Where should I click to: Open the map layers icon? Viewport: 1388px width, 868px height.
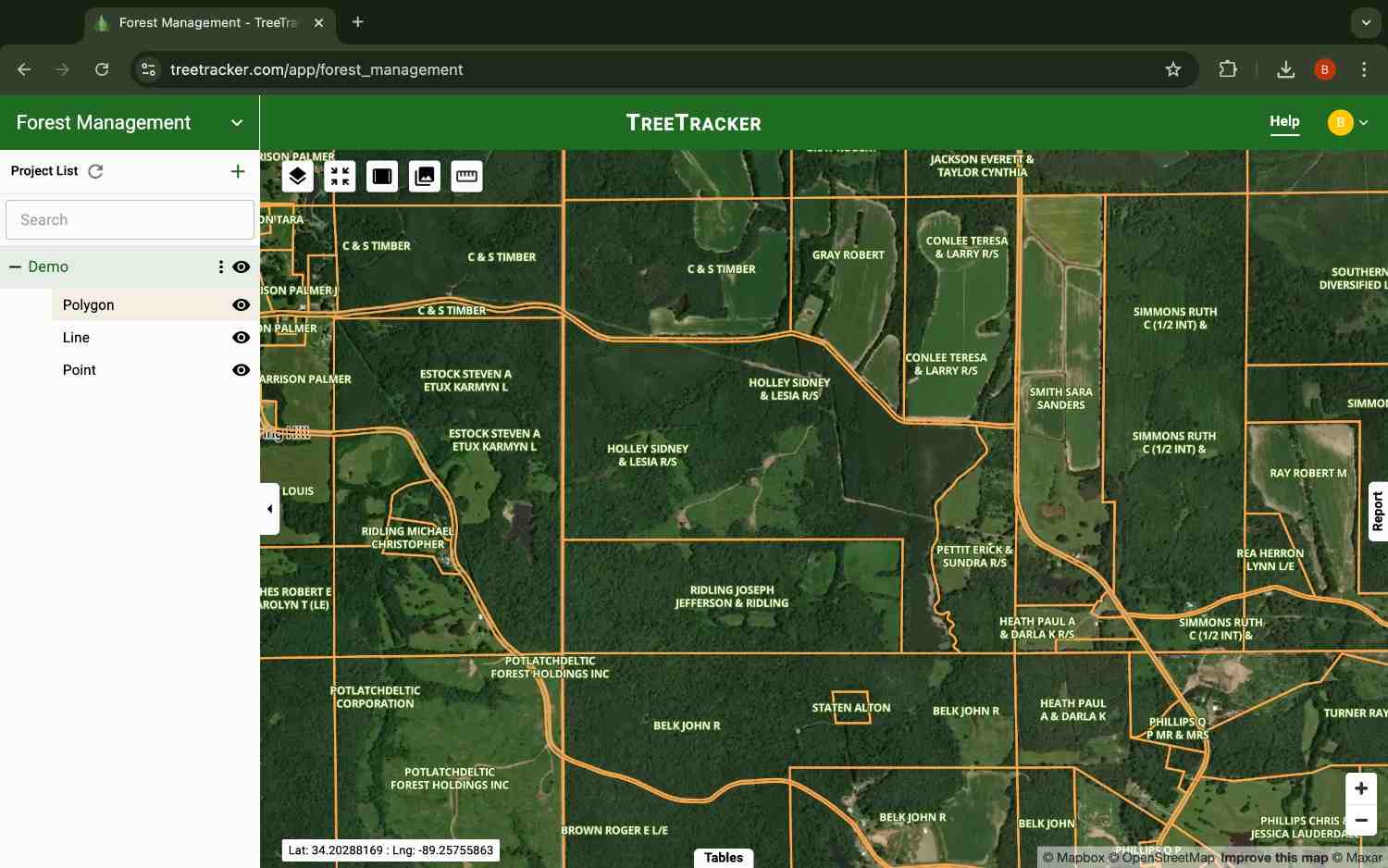tap(297, 176)
